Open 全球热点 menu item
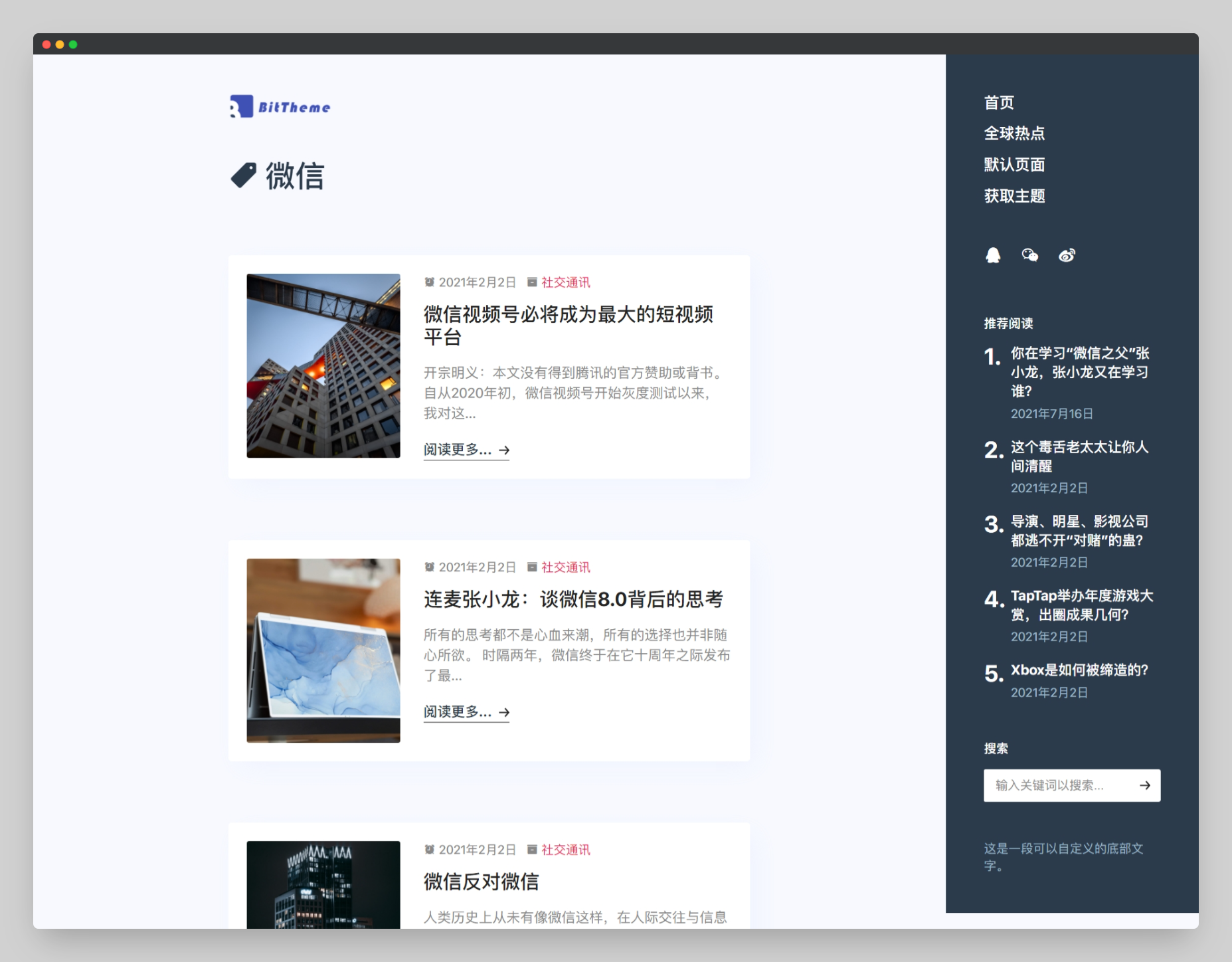 (x=1014, y=134)
